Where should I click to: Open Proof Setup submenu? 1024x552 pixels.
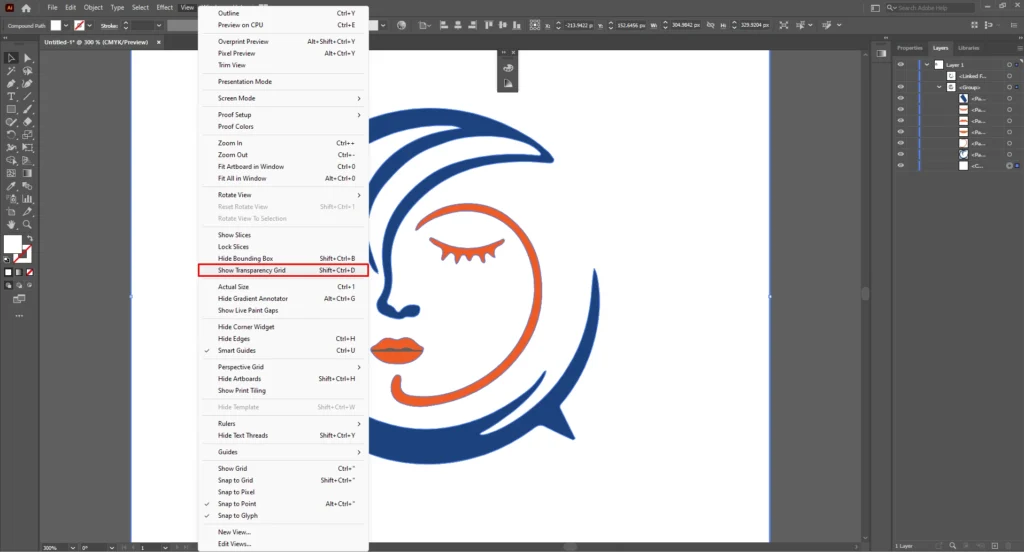[x=283, y=115]
